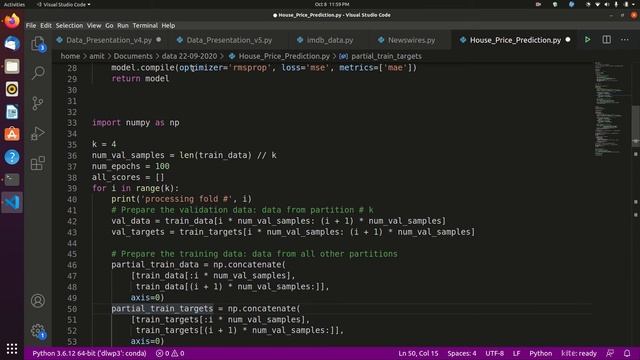Go to line via Ln 50, Col 15
The height and width of the screenshot is (360, 640).
pyautogui.click(x=418, y=353)
